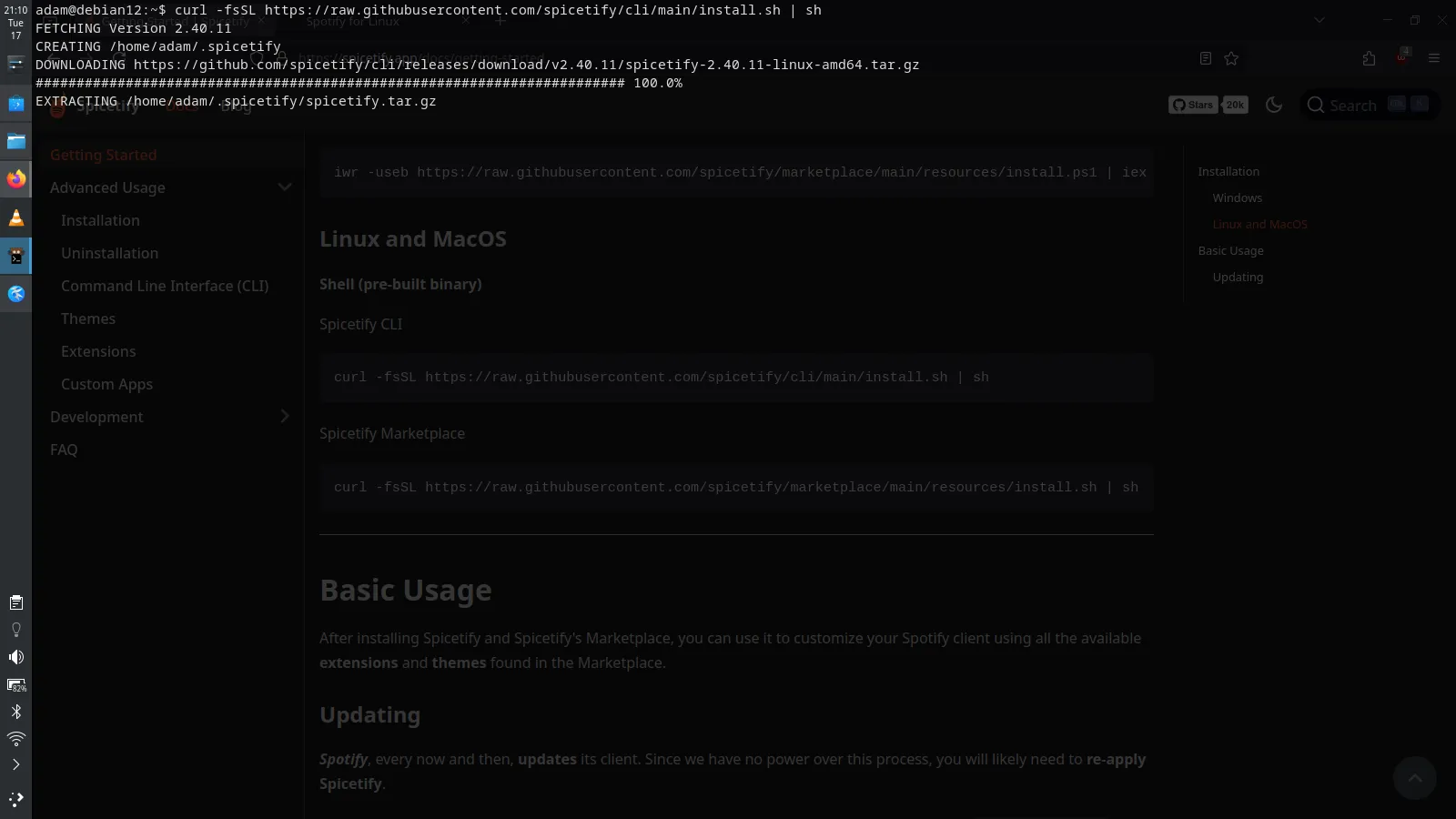Click the terminal DOWNLOADING github.com URL line
Screen dimensions: 1456x819
(x=477, y=65)
